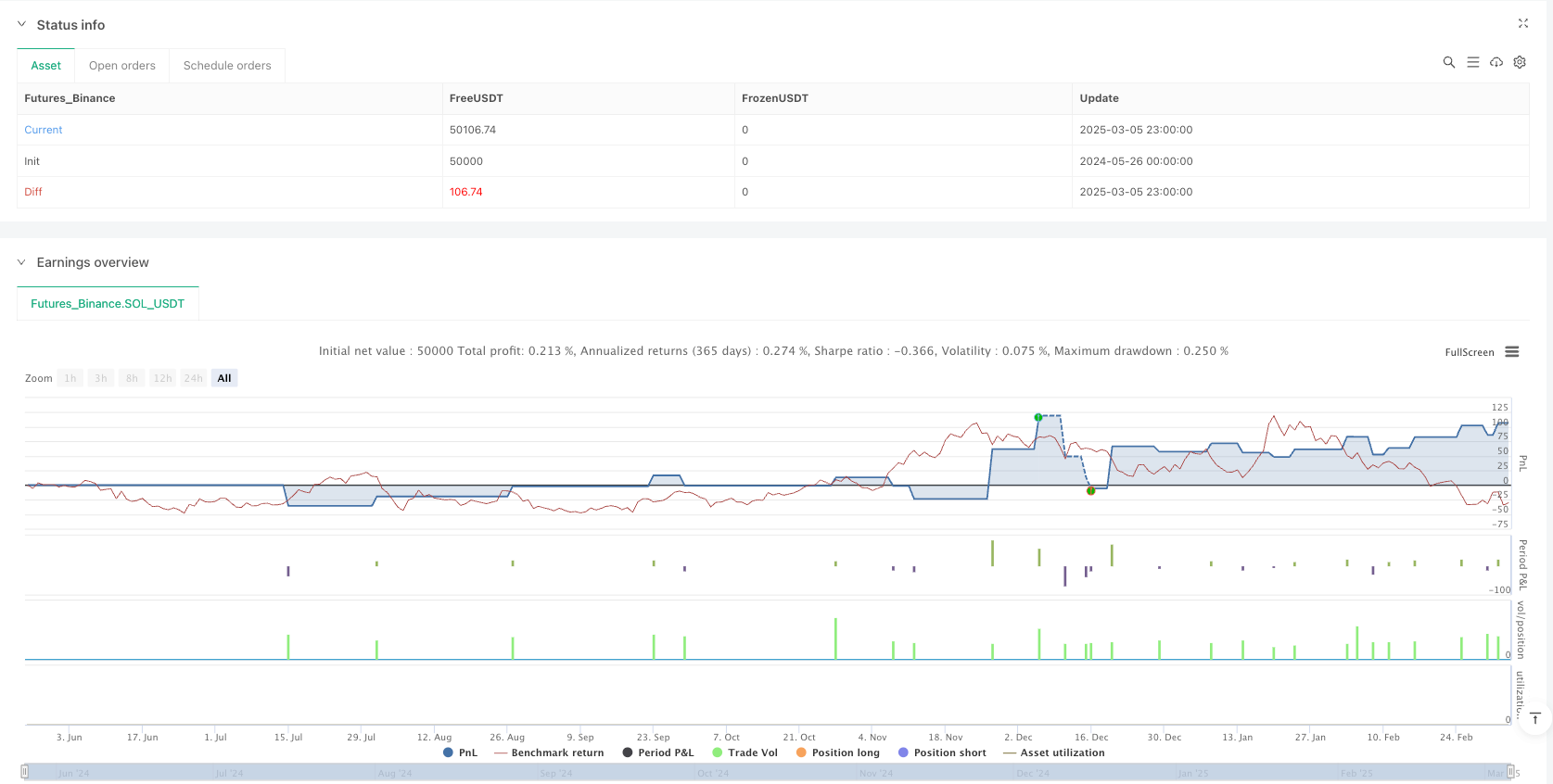1553x784 pixels.
Task: Select the 24h zoom button
Action: point(193,378)
